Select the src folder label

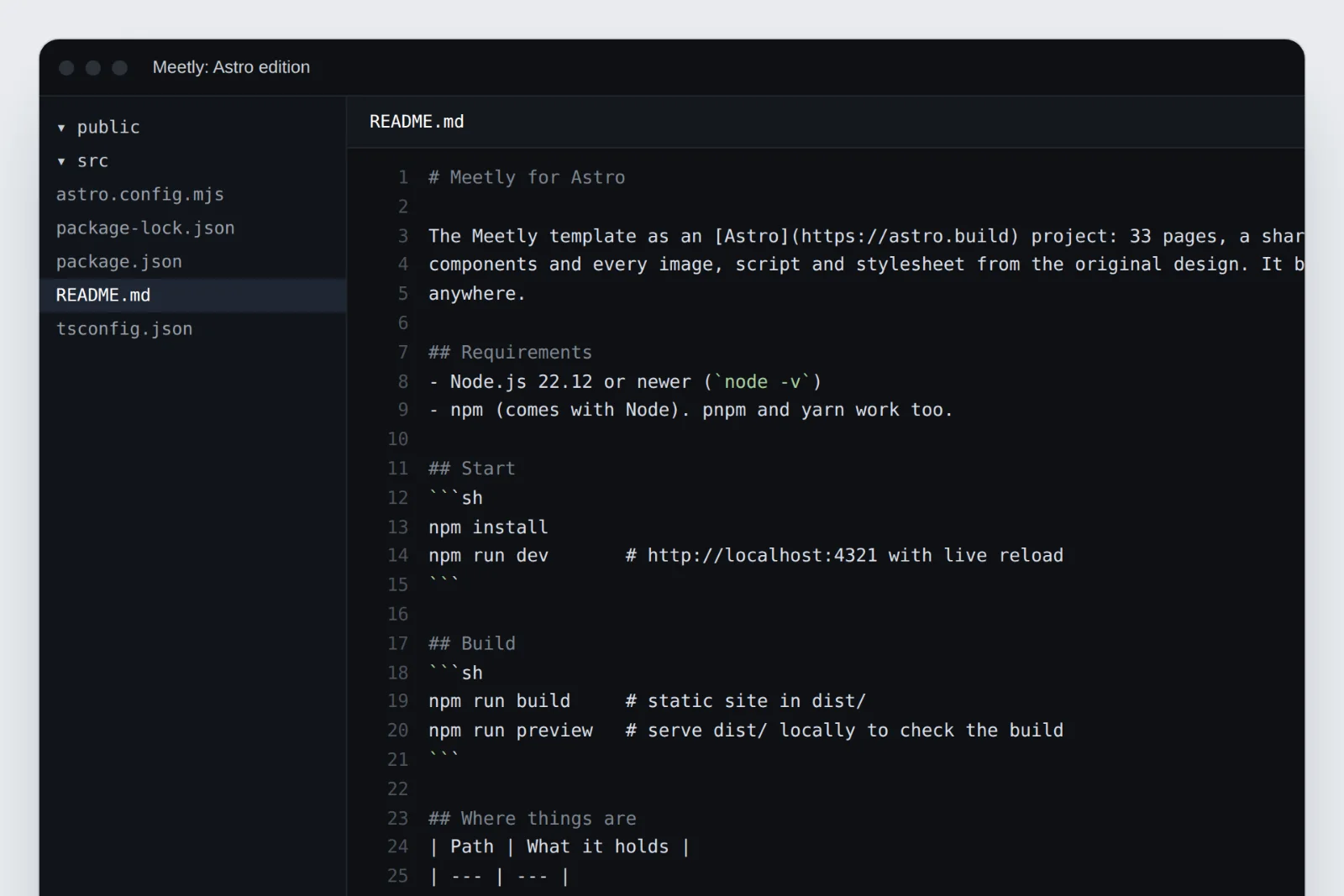(92, 160)
